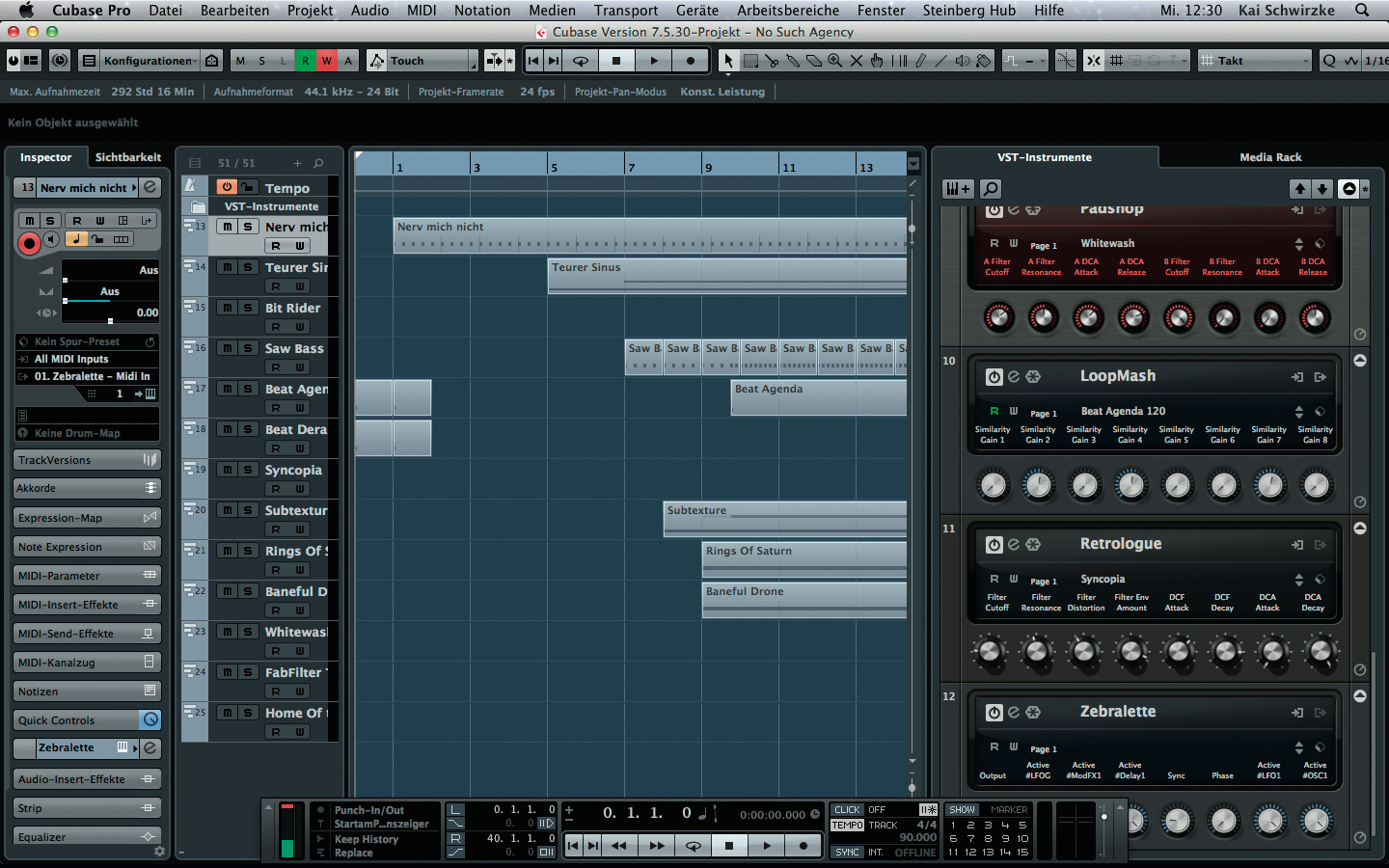Pick the Split scissors tool
The width and height of the screenshot is (1389, 868).
[771, 61]
